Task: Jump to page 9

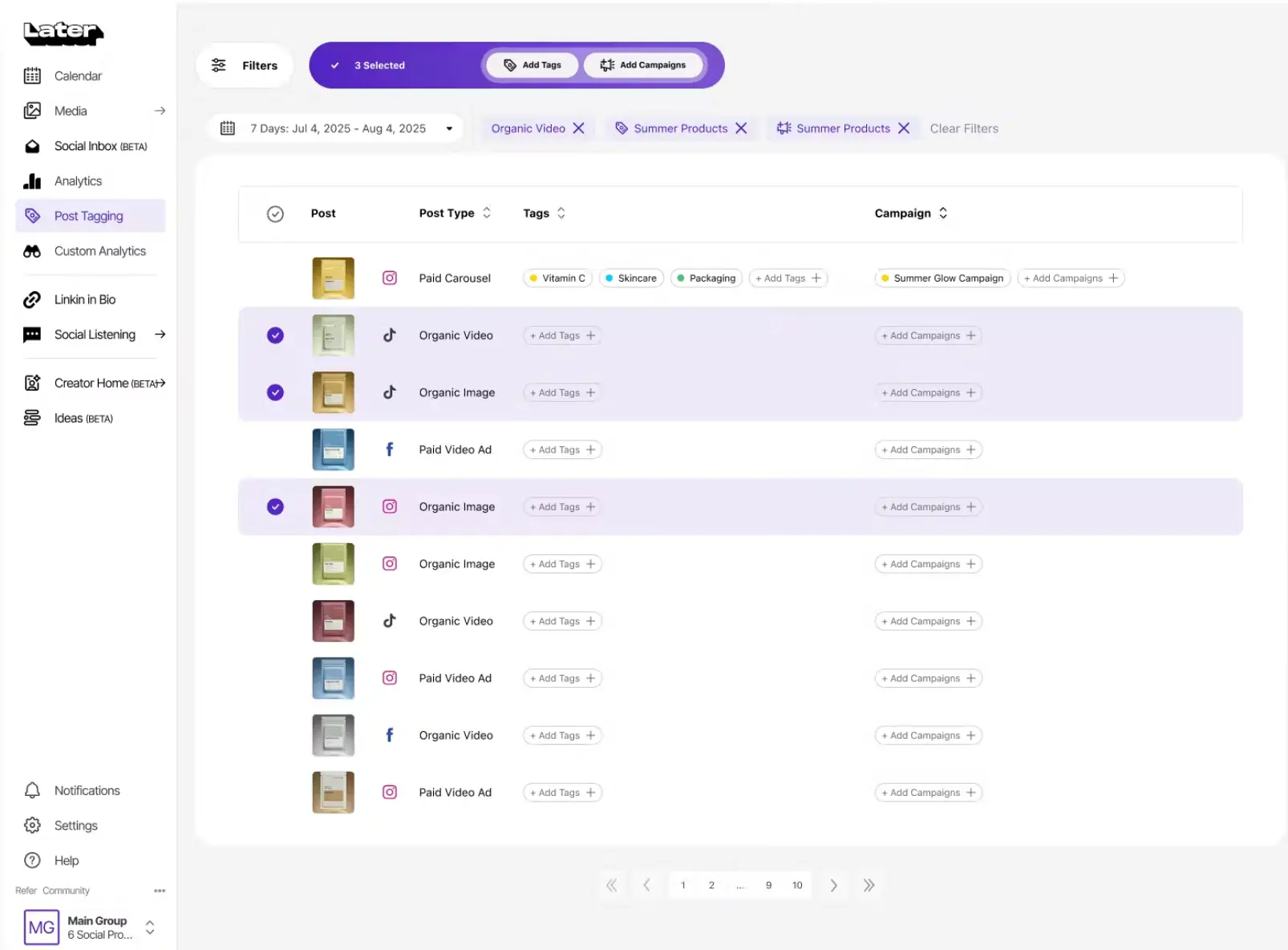Action: coord(768,885)
